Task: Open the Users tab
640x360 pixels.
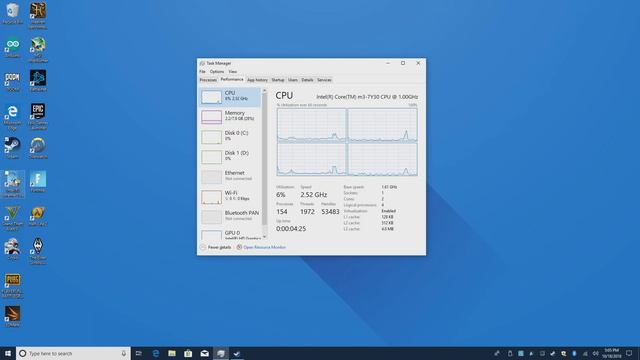Action: coord(293,80)
